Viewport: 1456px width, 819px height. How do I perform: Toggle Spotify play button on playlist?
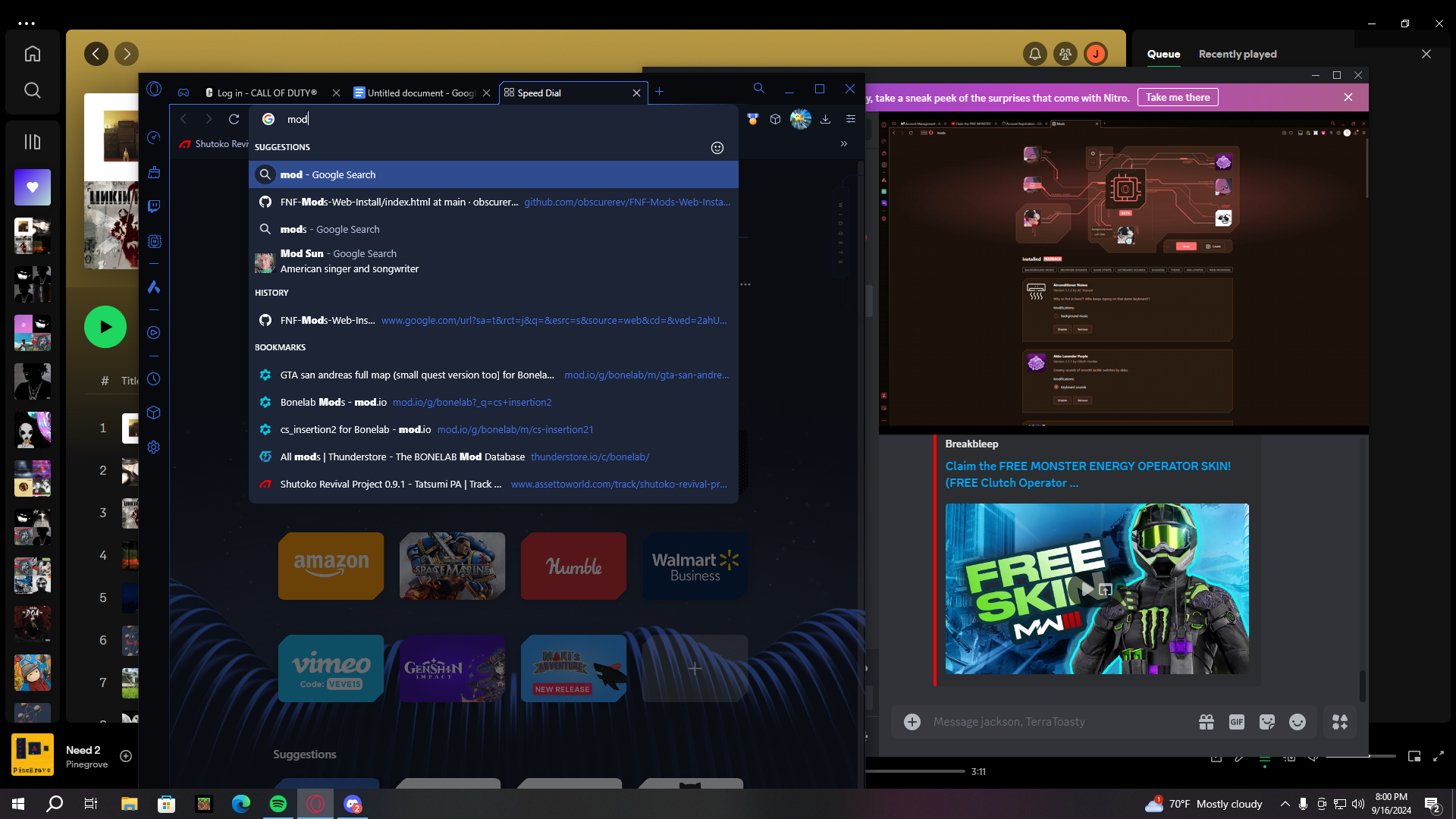click(105, 327)
